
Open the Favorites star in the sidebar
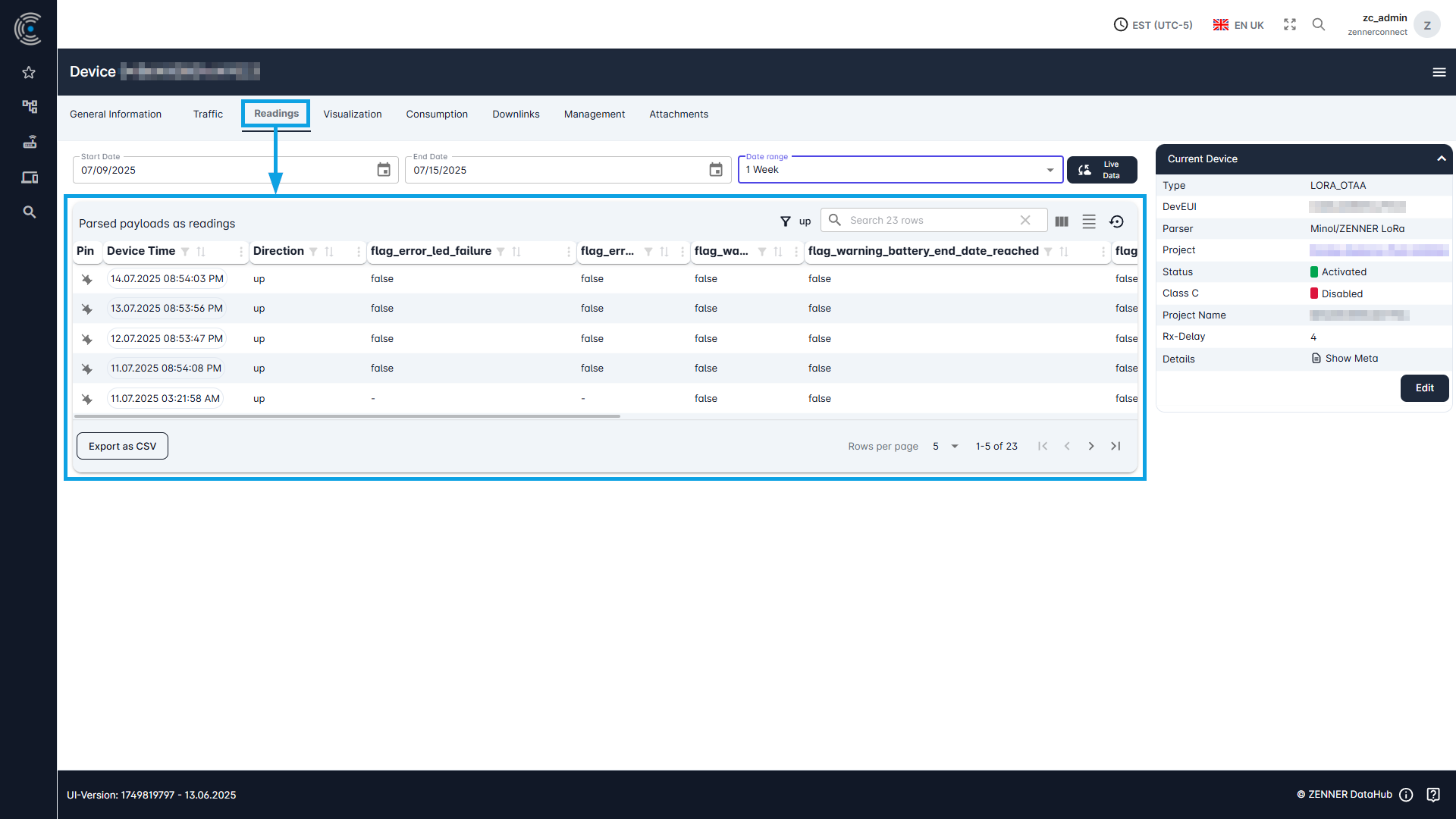pyautogui.click(x=29, y=72)
